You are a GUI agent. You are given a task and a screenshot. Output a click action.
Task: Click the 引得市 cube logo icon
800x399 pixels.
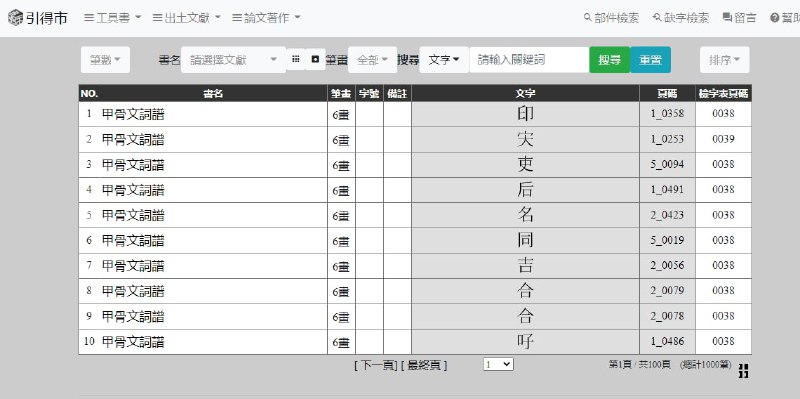point(15,18)
